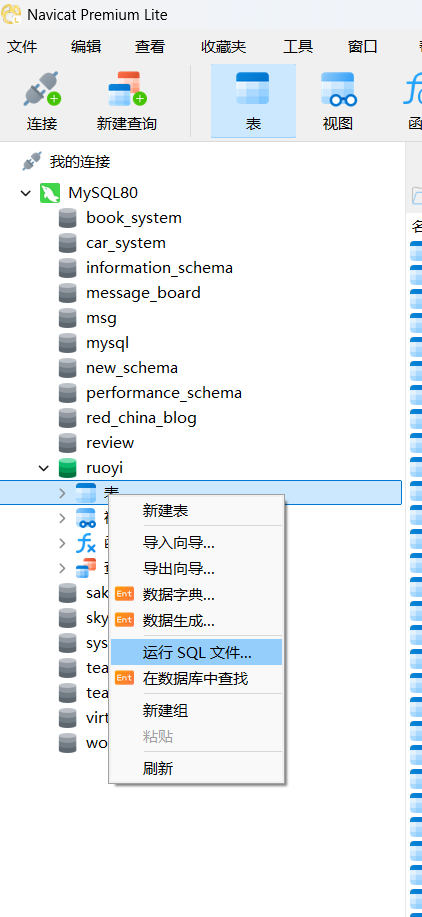Open the 视图 view toolbar button
The width and height of the screenshot is (422, 917).
(338, 101)
